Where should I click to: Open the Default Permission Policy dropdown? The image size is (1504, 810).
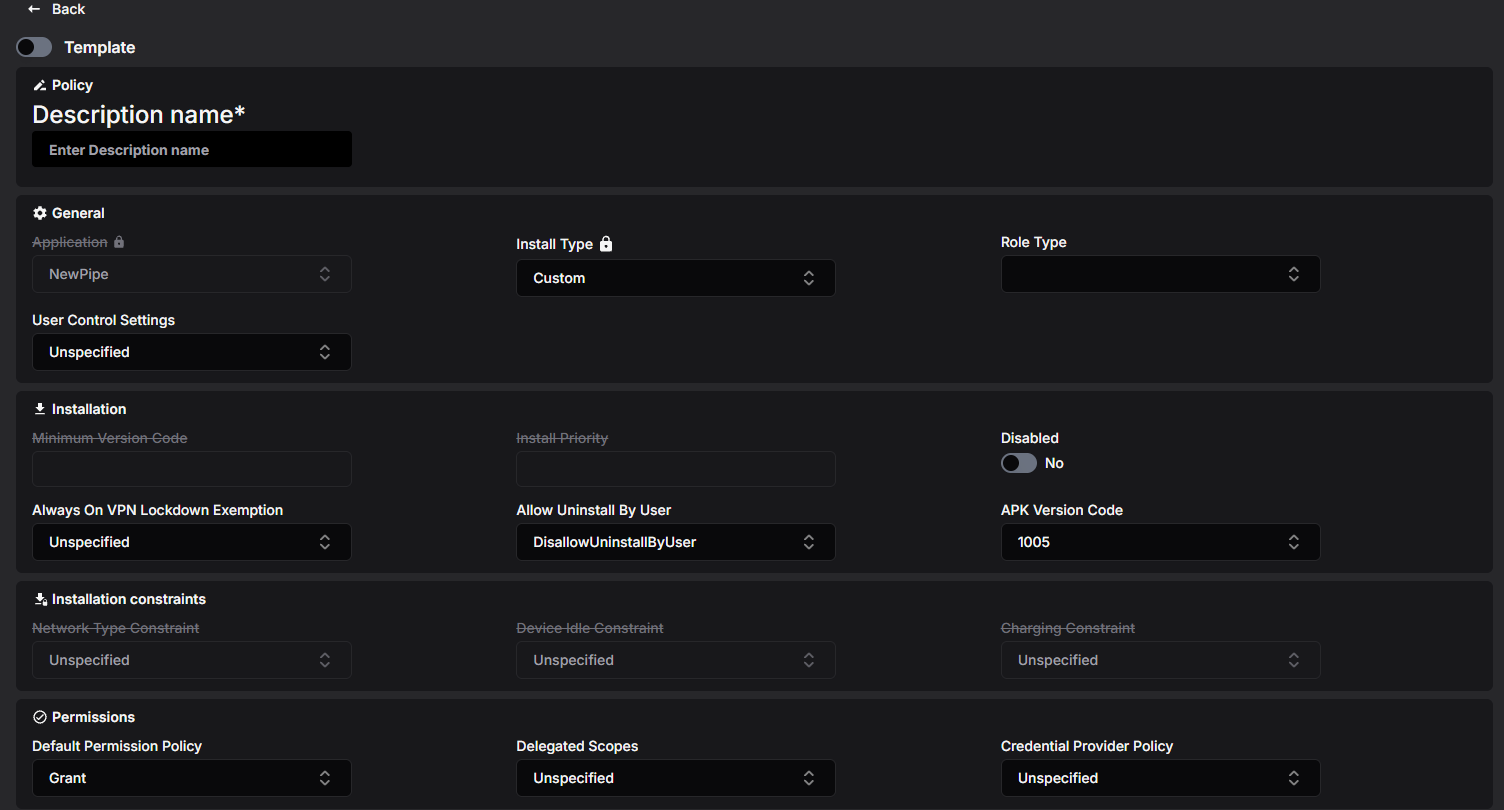pos(192,778)
